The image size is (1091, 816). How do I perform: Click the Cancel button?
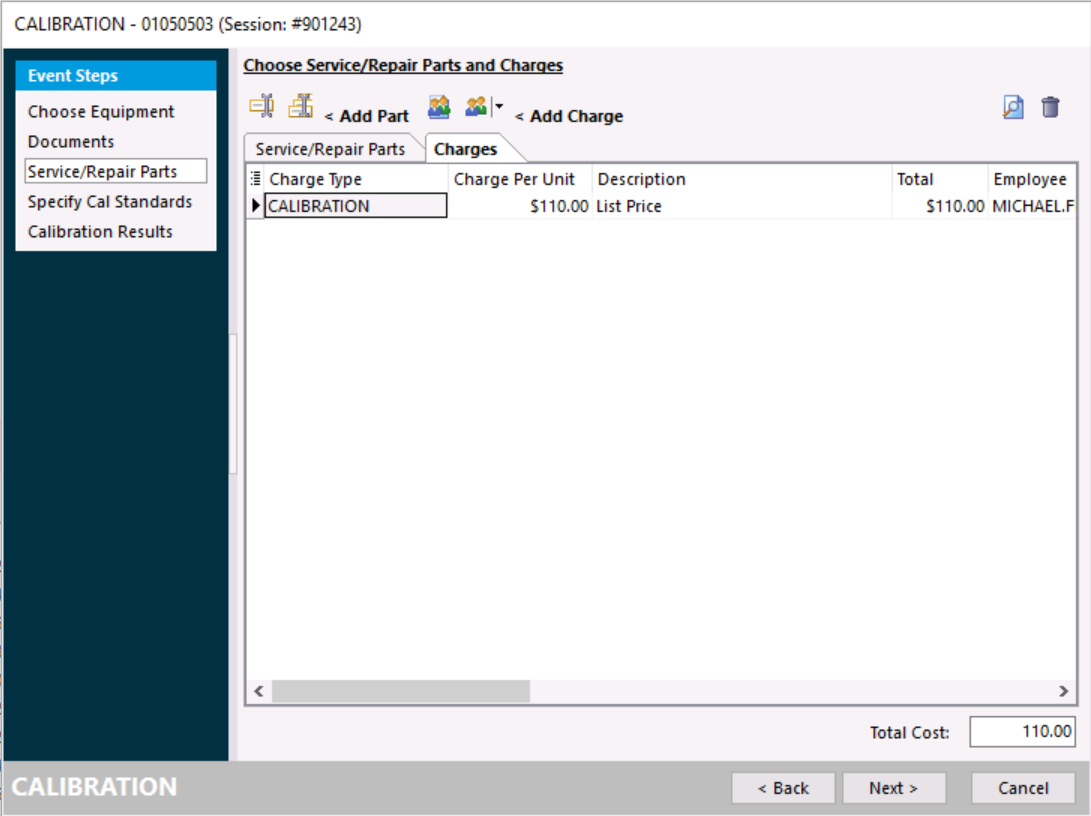tap(1023, 788)
